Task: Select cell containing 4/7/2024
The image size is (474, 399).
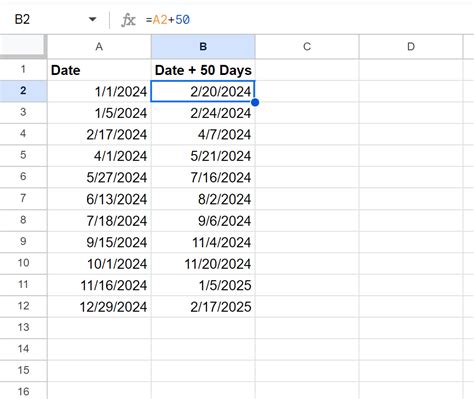Action: click(x=203, y=134)
